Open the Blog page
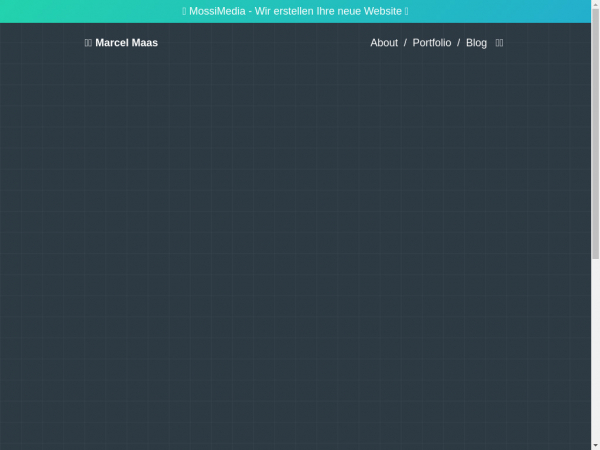Image resolution: width=600 pixels, height=450 pixels. tap(476, 43)
